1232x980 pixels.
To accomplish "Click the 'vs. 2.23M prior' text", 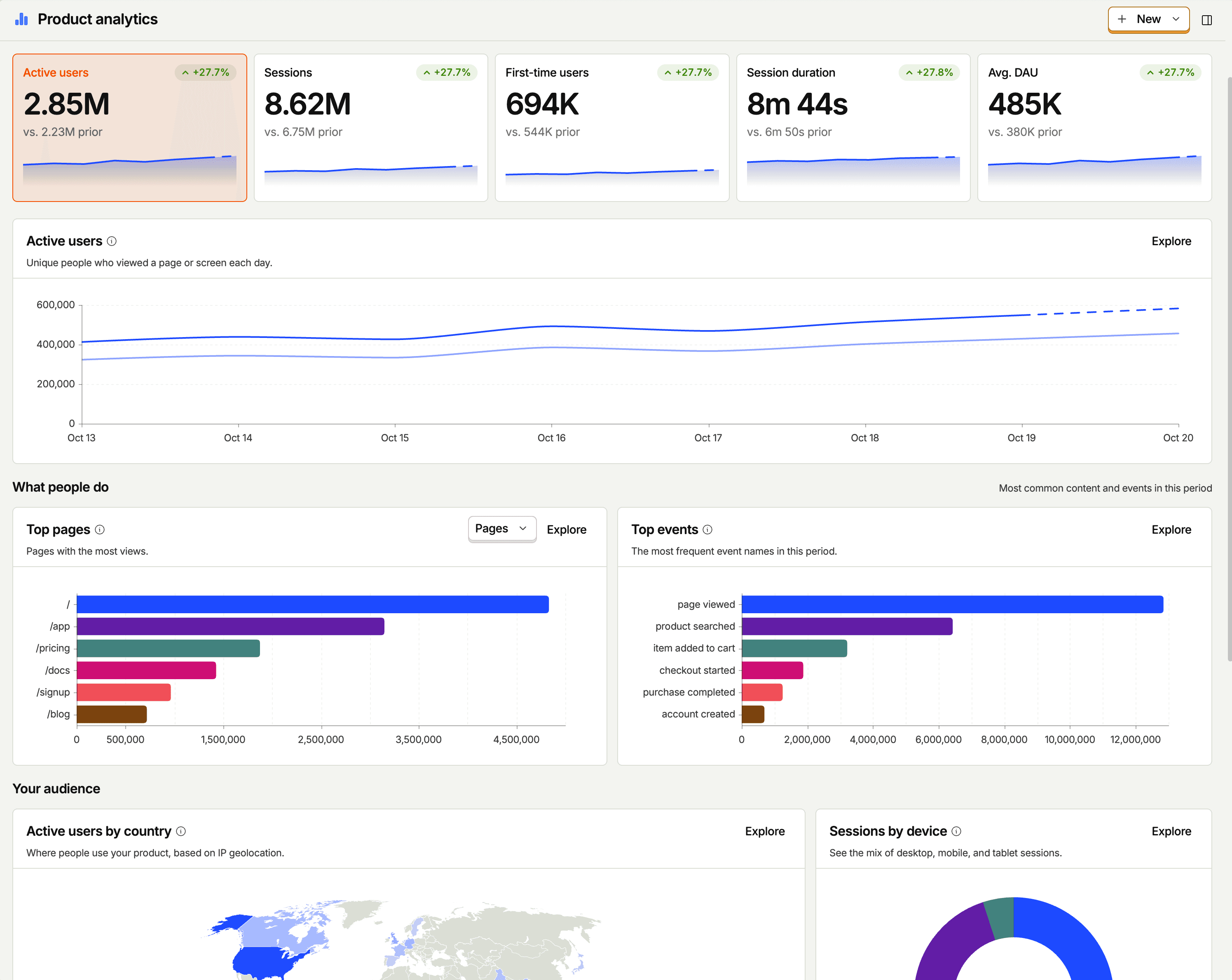I will (x=63, y=132).
